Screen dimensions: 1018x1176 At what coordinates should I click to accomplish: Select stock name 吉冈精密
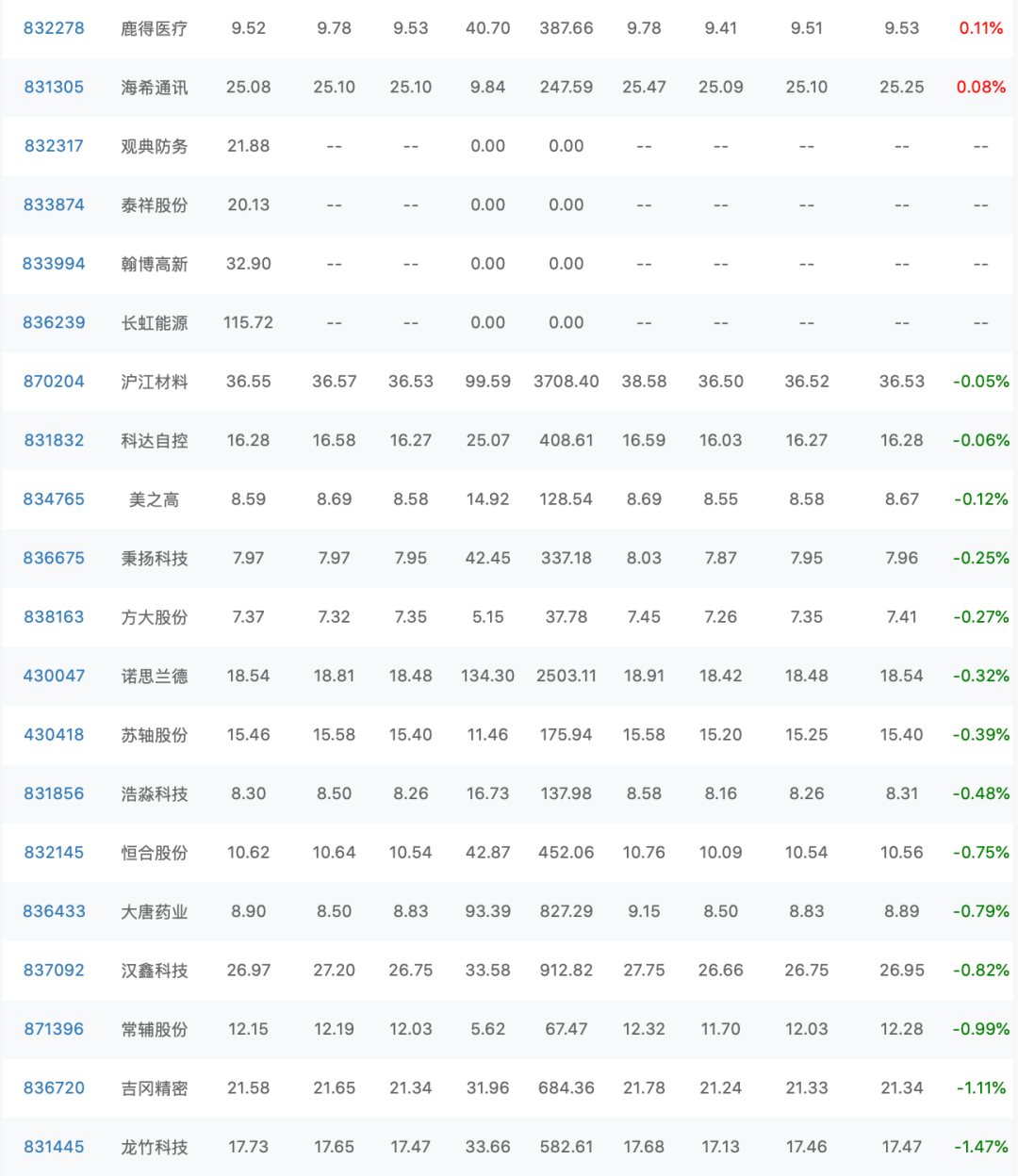[x=155, y=1088]
